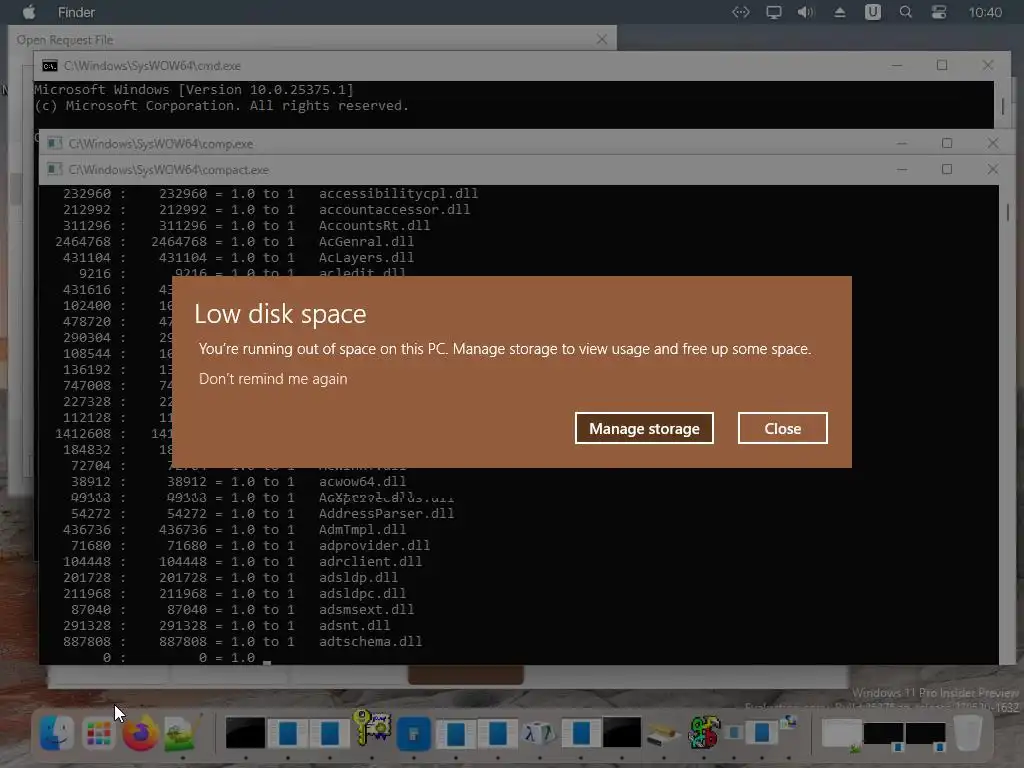Click the AccountsRt.dll entry

click(x=374, y=225)
